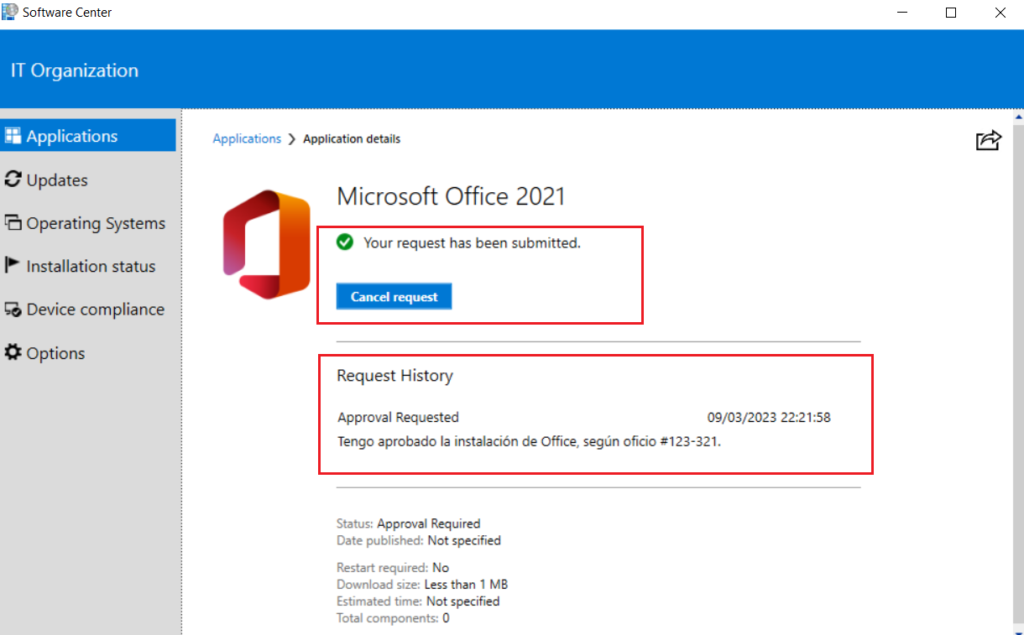Click the 'Tengo aprobado la instalación' comment

pos(529,442)
